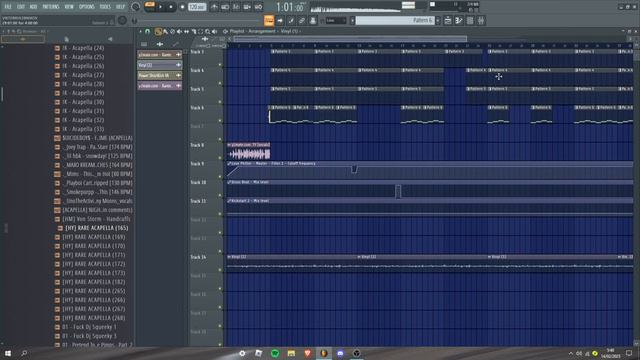Toggle wait for input recording

click(x=225, y=7)
